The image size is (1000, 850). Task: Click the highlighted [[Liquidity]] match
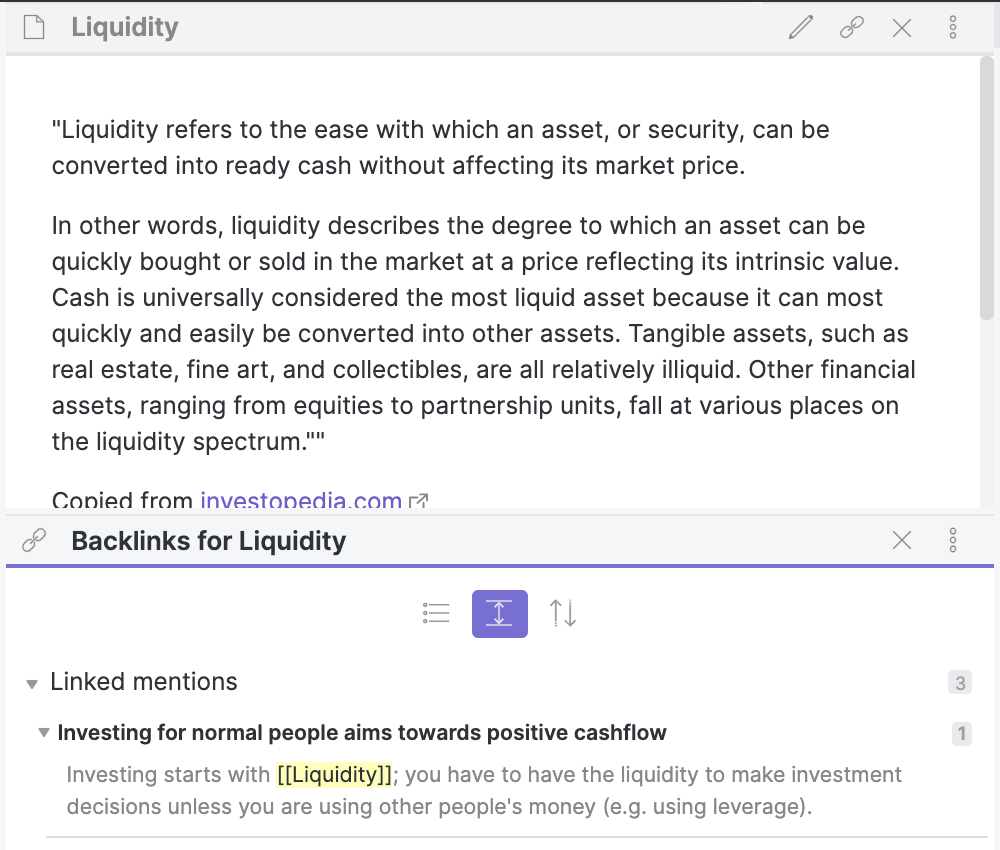tap(334, 775)
